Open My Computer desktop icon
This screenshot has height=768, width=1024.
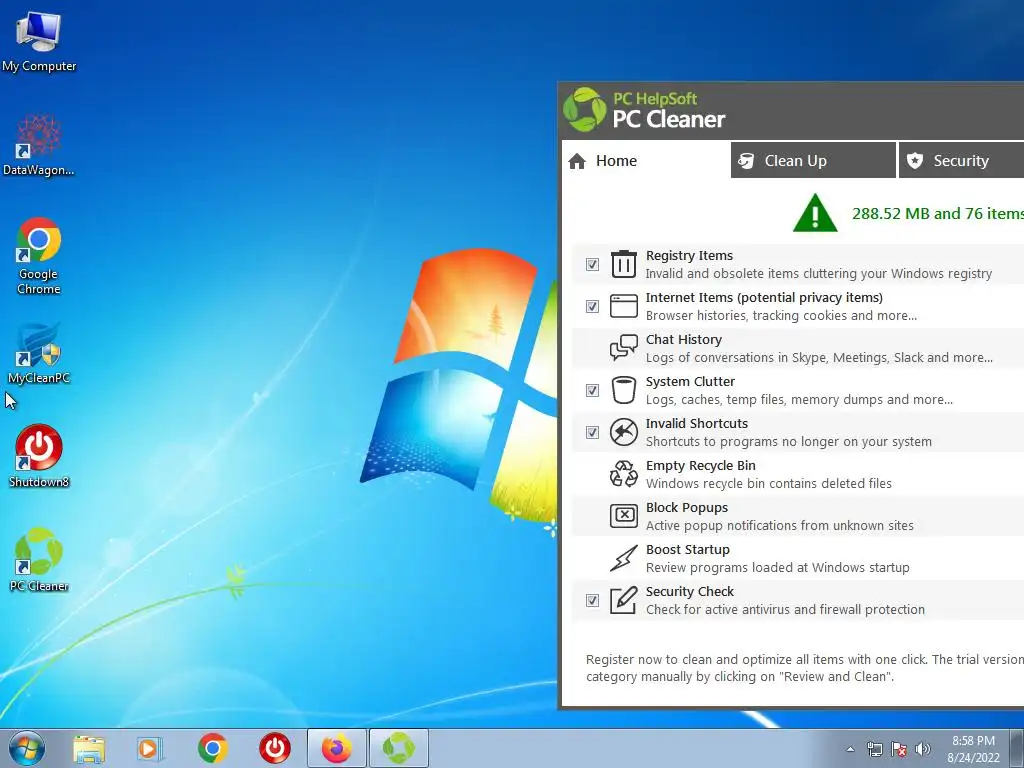coord(39,40)
